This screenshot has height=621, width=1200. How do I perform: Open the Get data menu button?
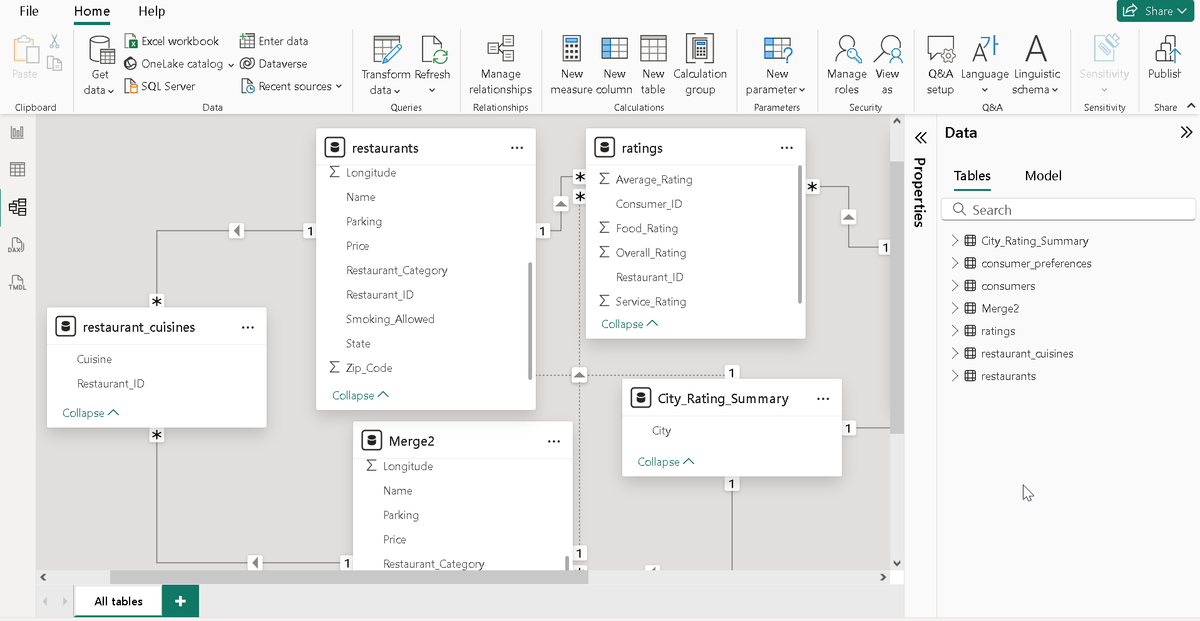tap(101, 65)
